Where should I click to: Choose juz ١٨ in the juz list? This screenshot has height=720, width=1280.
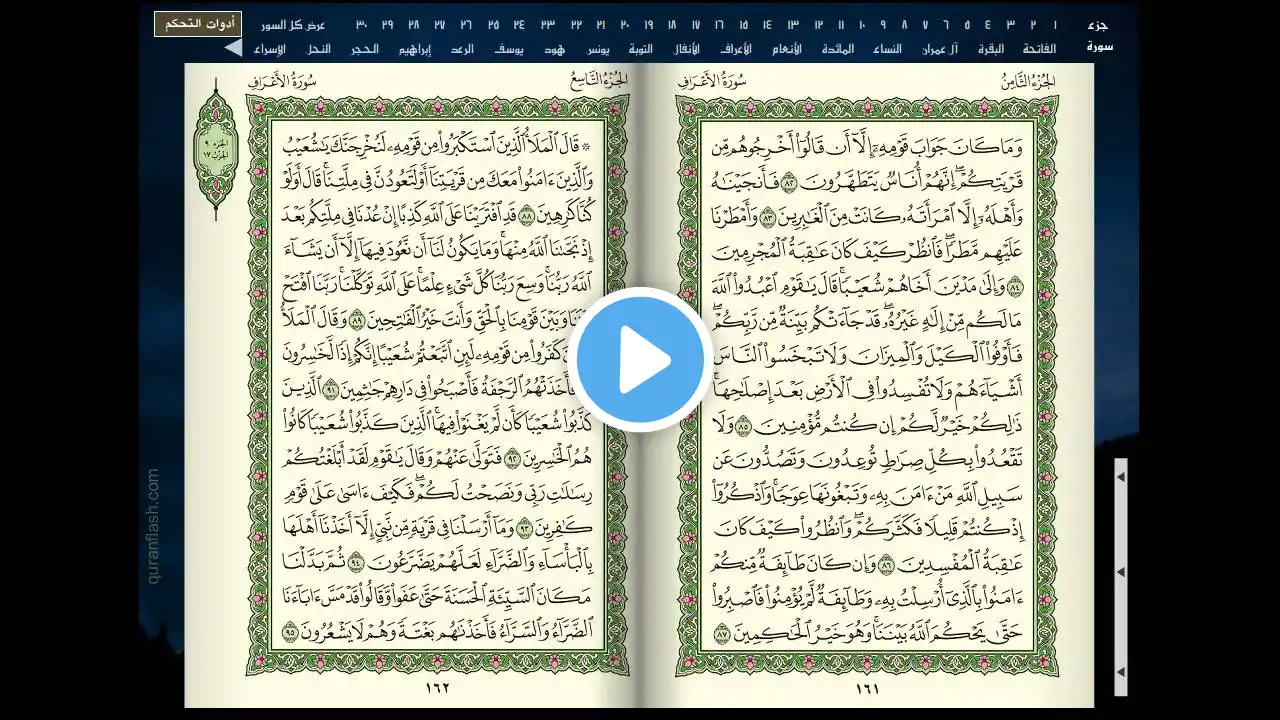[672, 24]
